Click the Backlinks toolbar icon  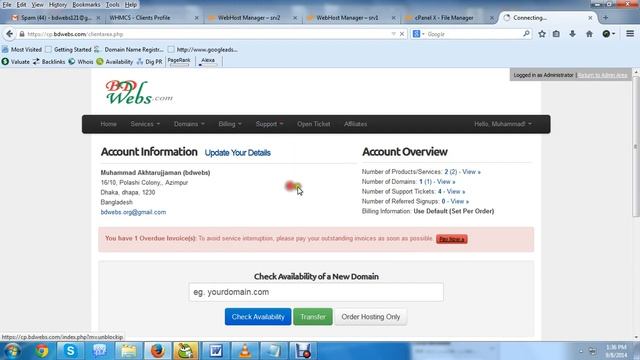(49, 62)
